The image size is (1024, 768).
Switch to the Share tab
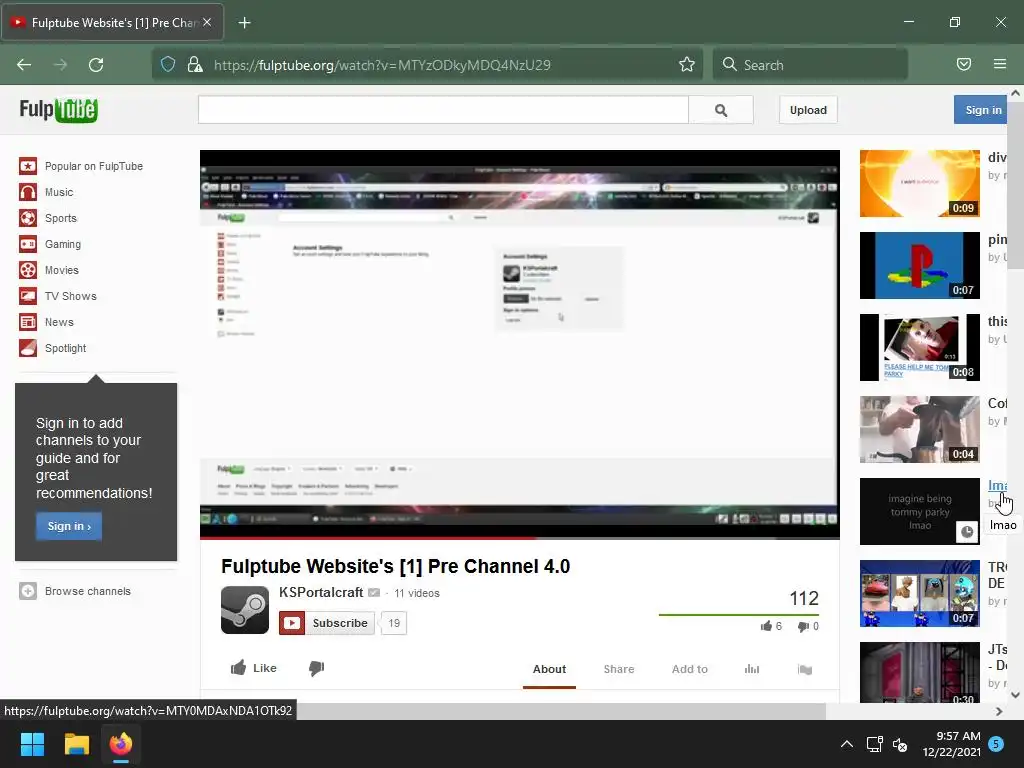point(619,669)
